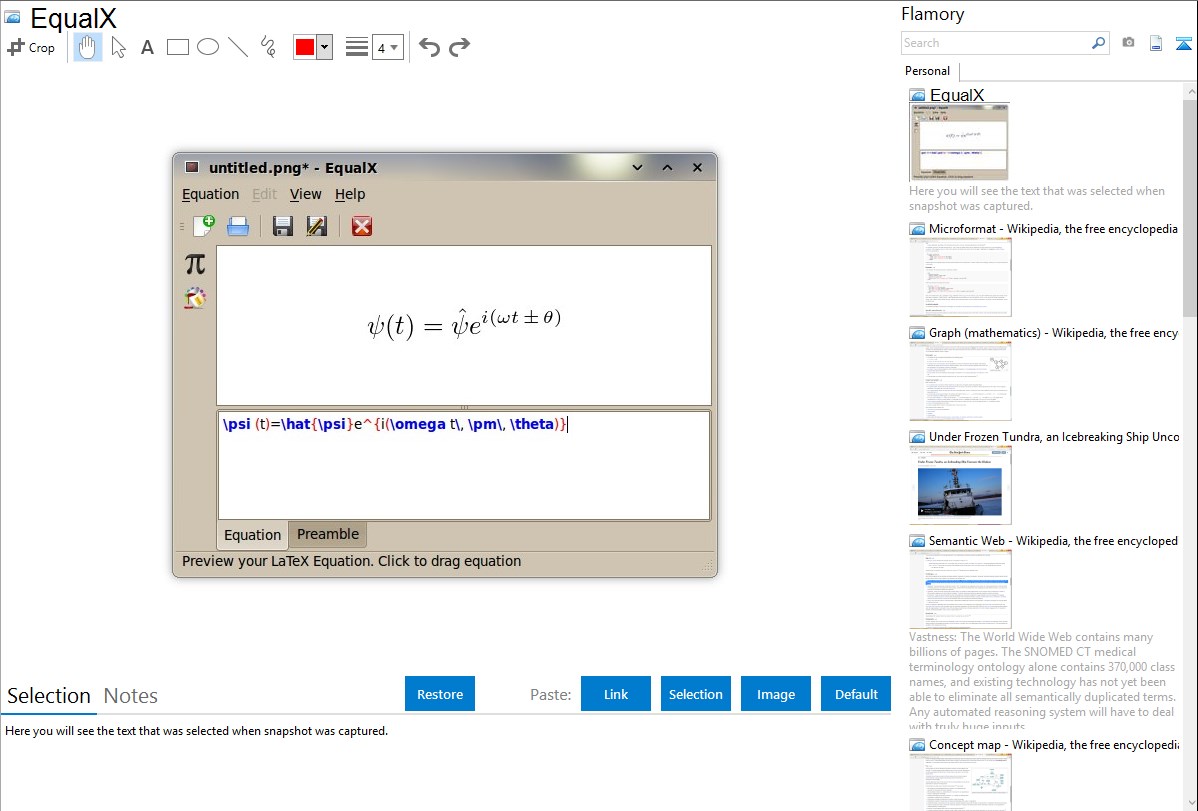Click the blue triangle icon with top bar
This screenshot has height=811, width=1198.
(x=1183, y=43)
